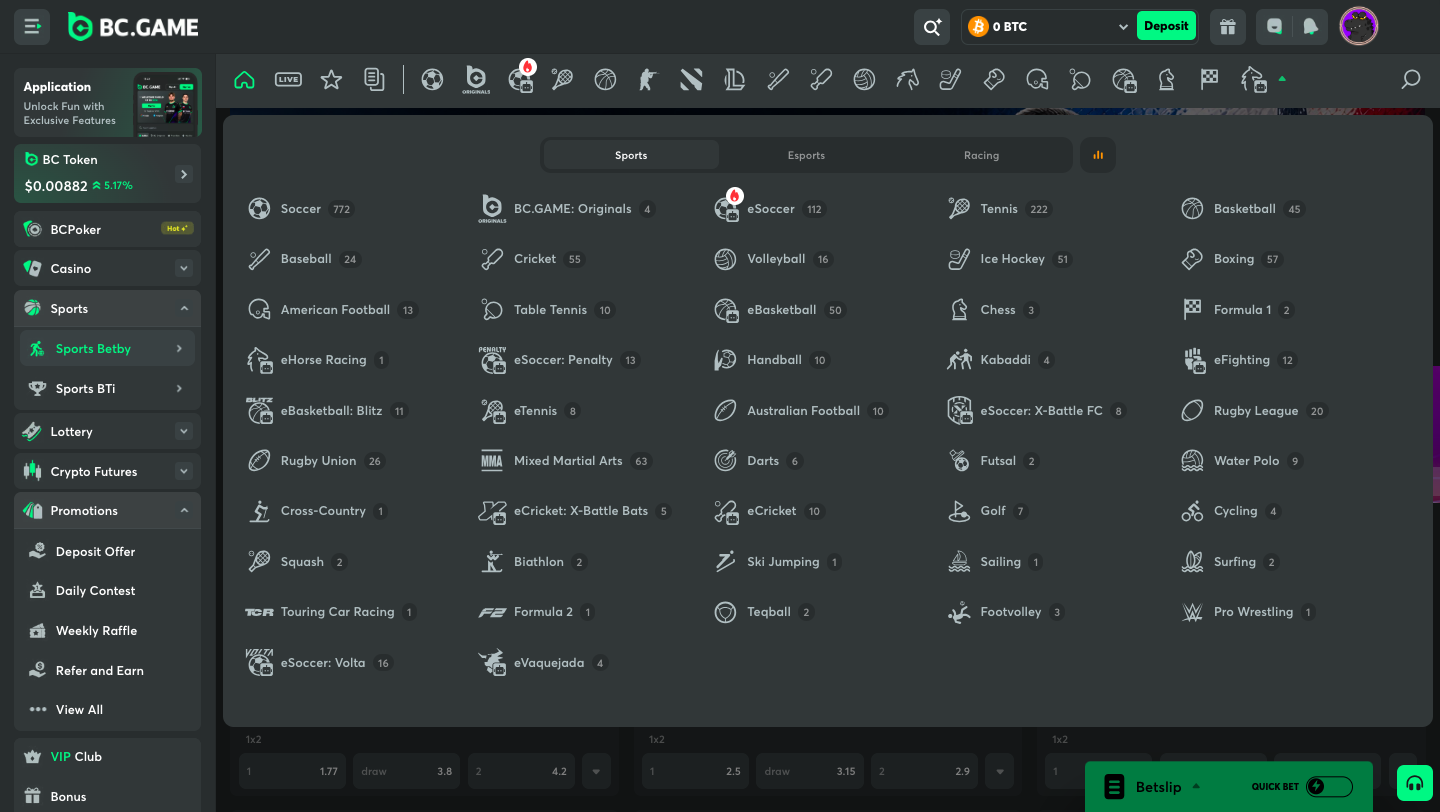Toggle the Quick Bet switch
The width and height of the screenshot is (1440, 812).
(x=1329, y=787)
